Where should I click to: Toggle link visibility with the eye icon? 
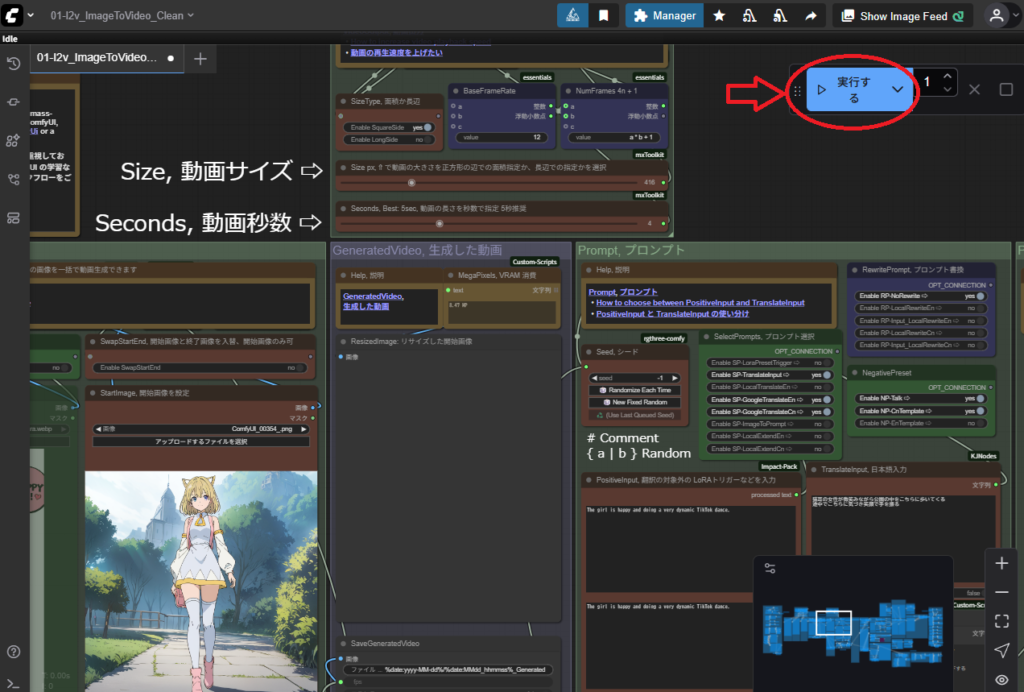click(1002, 680)
